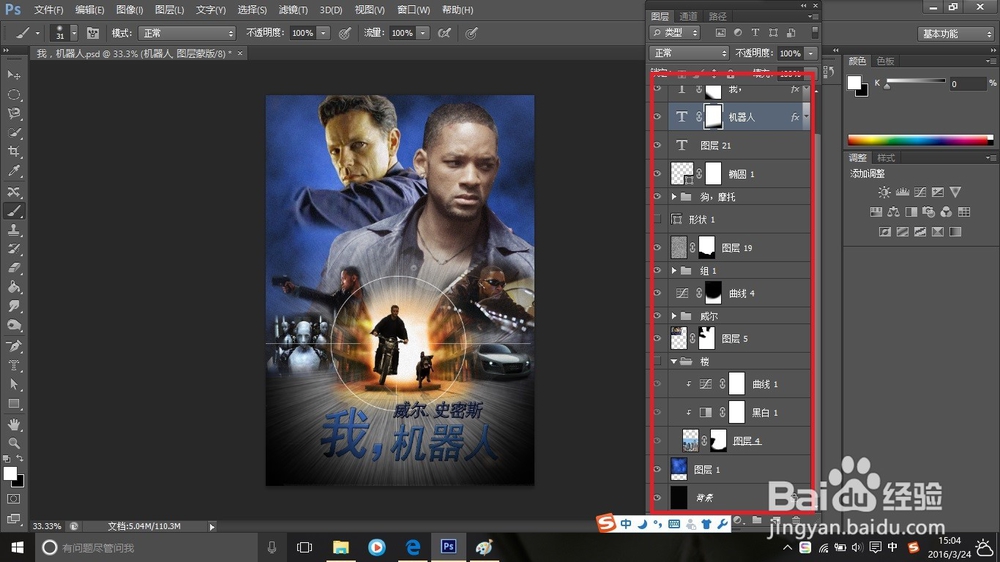Hide the 曲线 4 adjustment layer
This screenshot has width=1000, height=562.
[658, 293]
